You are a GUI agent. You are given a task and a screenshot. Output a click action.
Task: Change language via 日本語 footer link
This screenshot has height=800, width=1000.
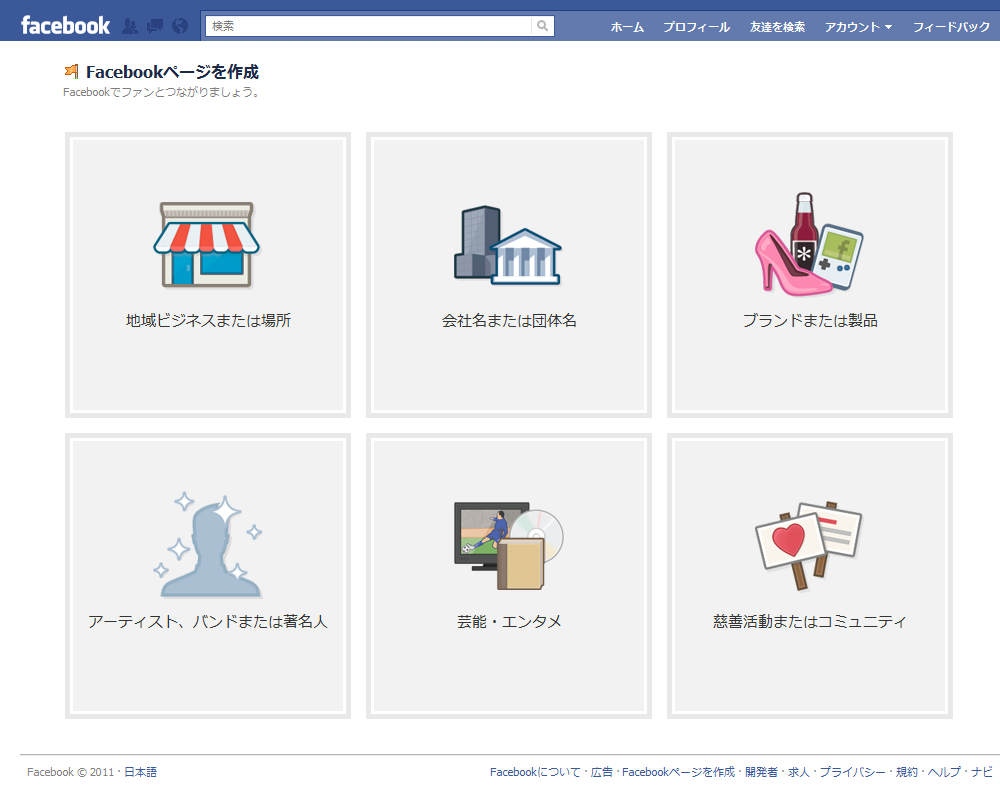(x=140, y=772)
